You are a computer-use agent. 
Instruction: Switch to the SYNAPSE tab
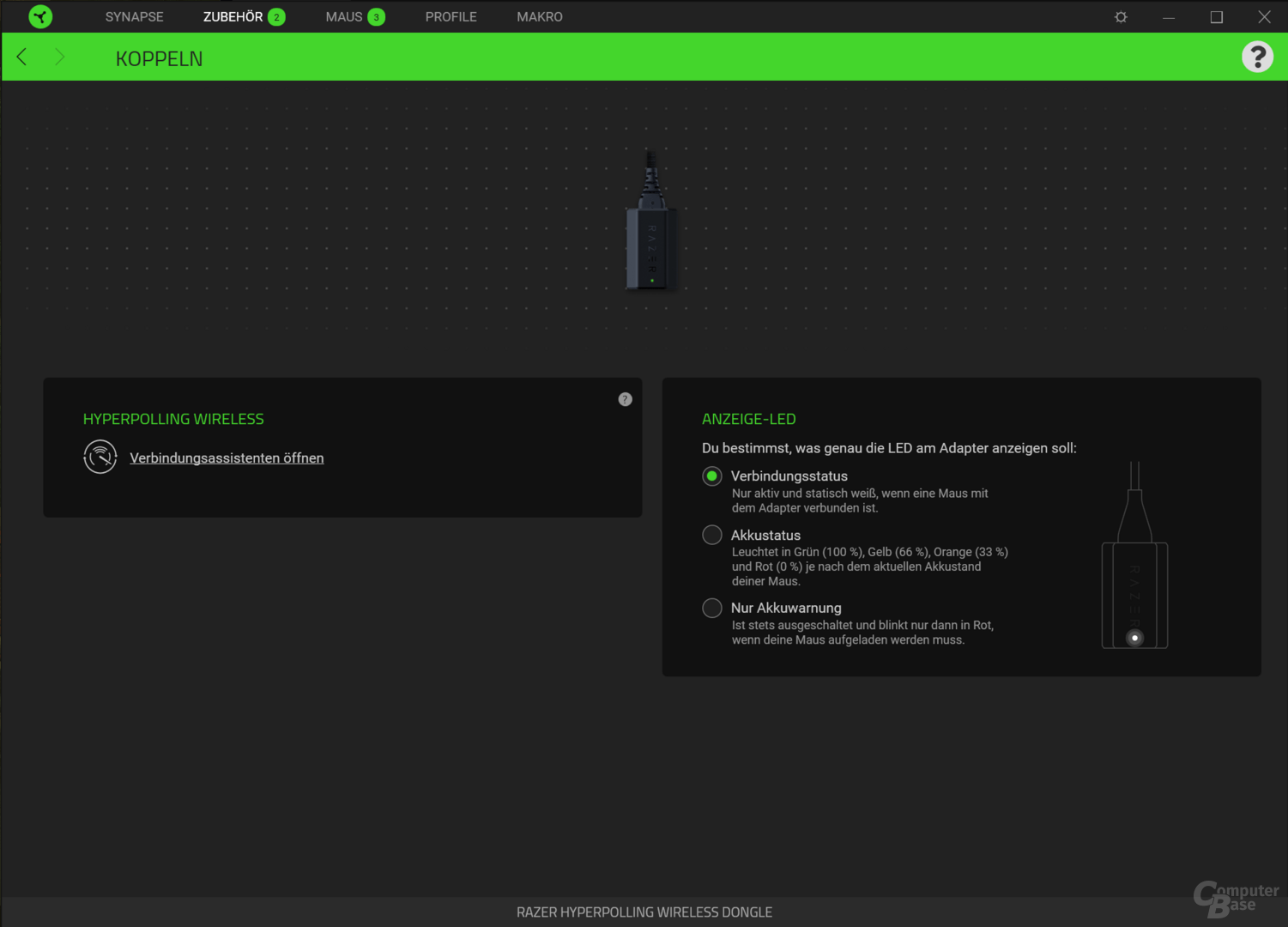pos(134,16)
